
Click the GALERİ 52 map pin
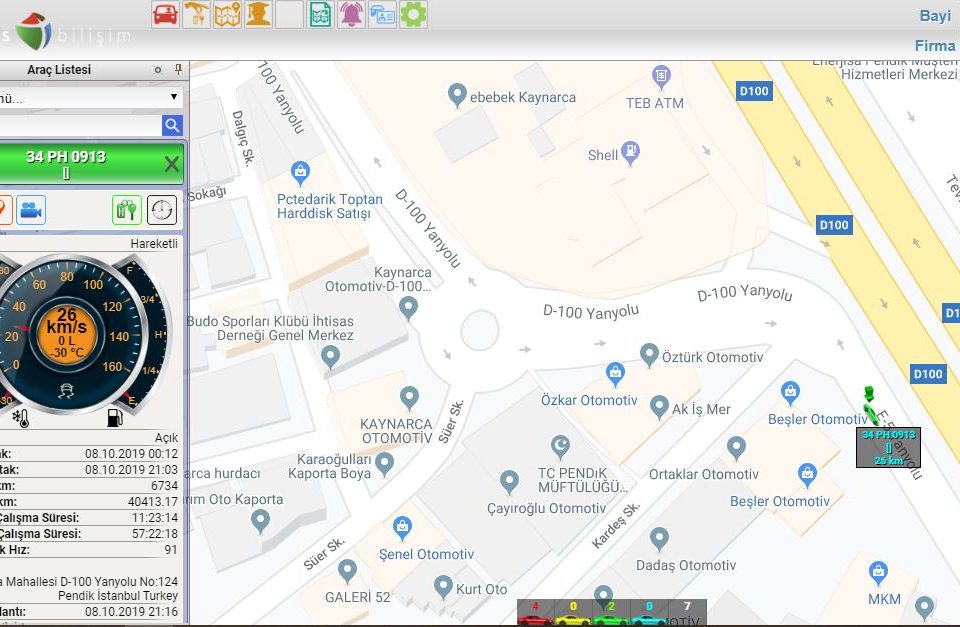coord(347,571)
